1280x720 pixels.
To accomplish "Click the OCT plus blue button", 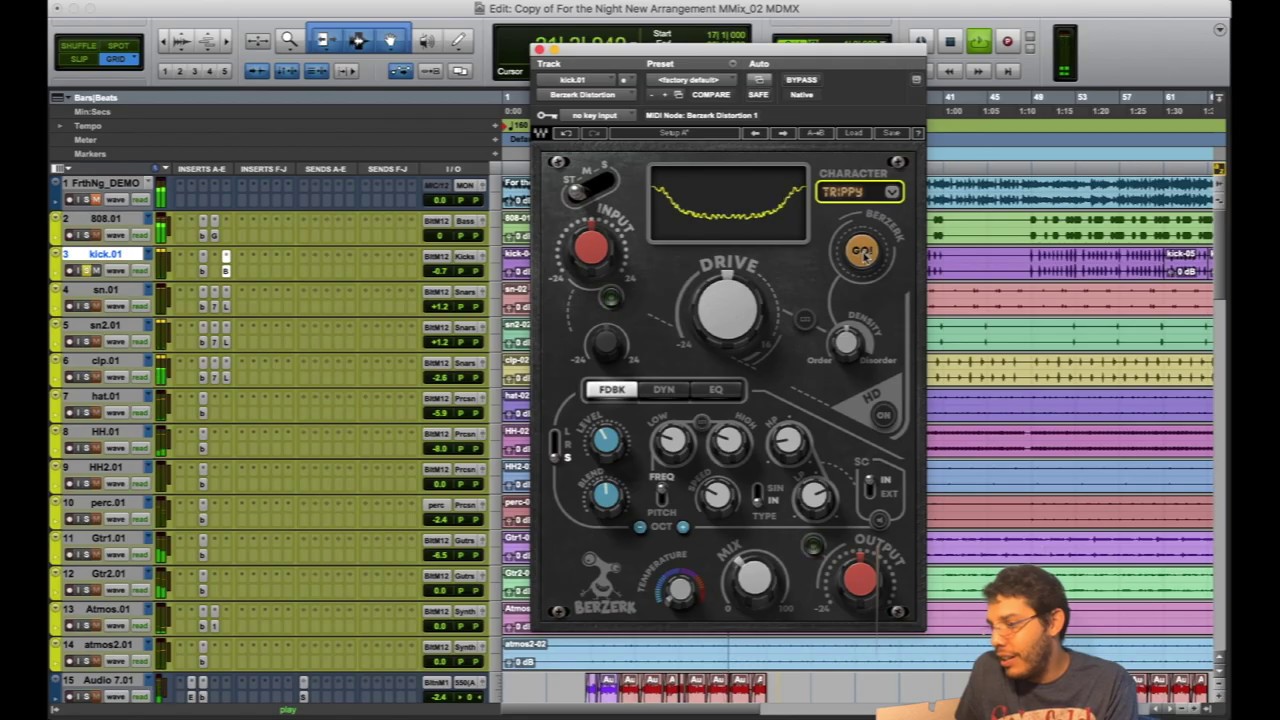I will point(683,528).
